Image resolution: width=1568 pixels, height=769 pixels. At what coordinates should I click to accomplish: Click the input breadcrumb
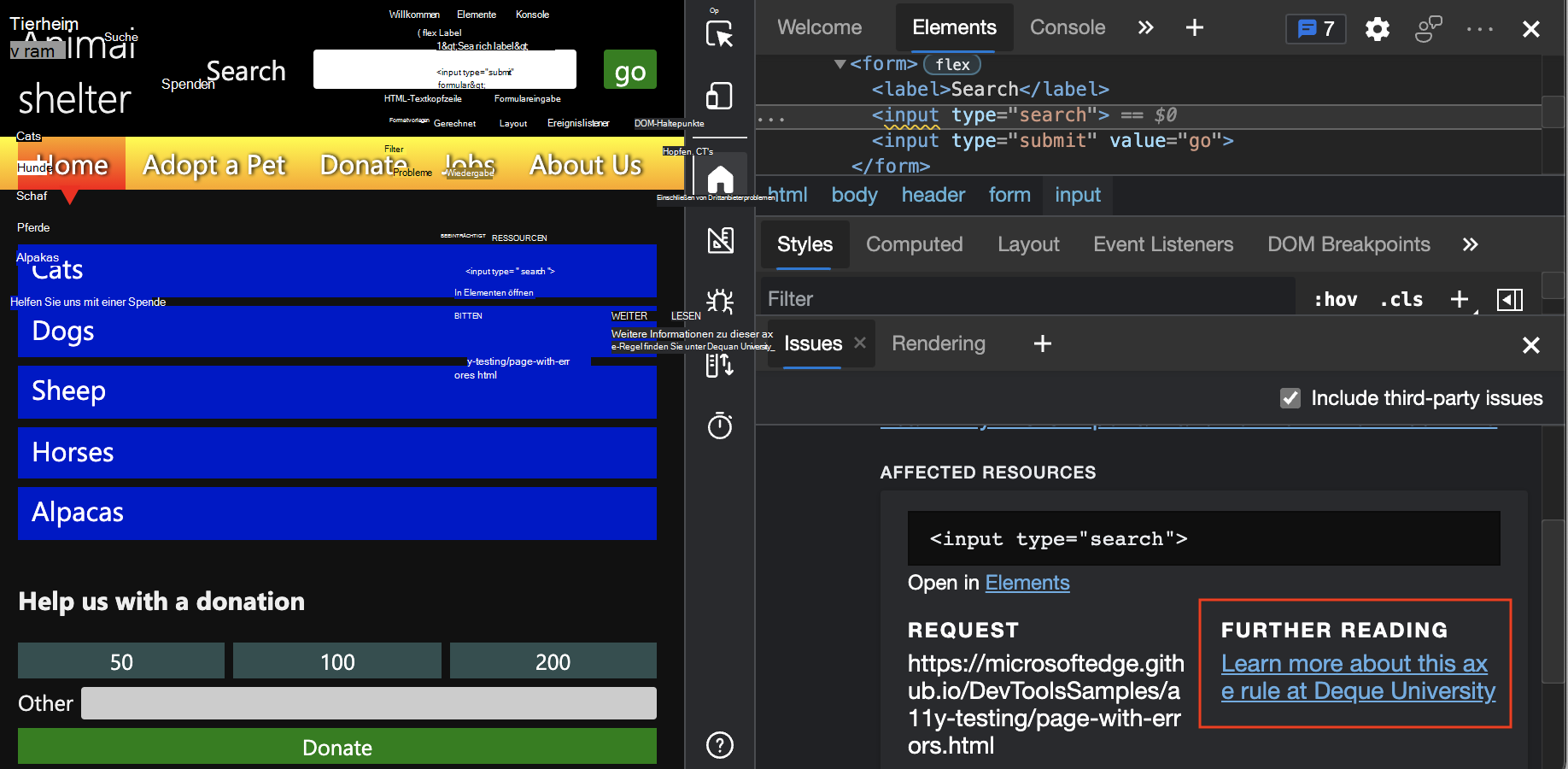pos(1078,196)
